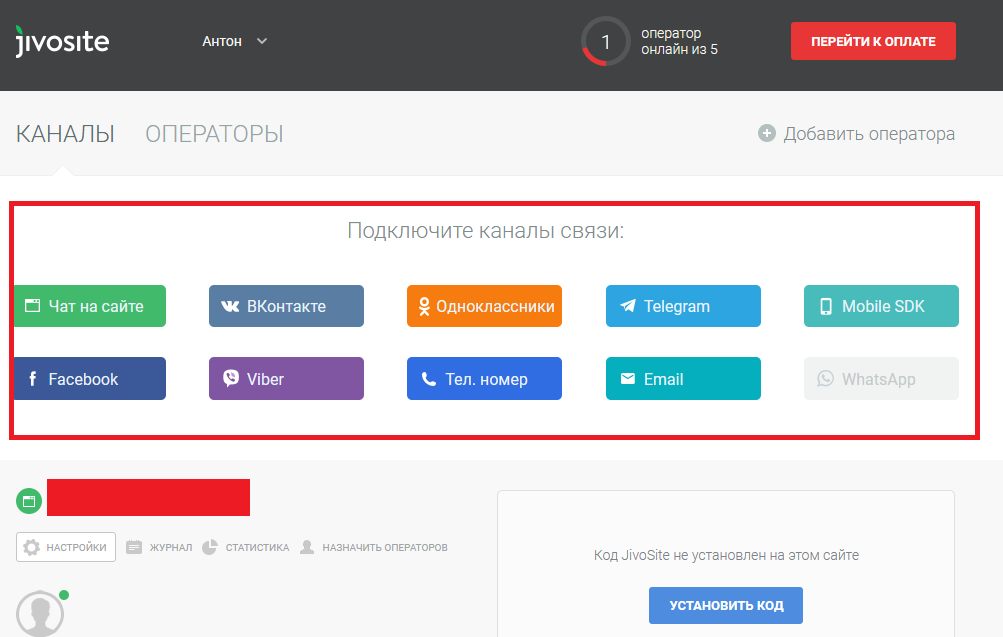
Task: Click the ПЕРЕЙТИ К ОПЛАТЕ button
Action: (x=873, y=41)
